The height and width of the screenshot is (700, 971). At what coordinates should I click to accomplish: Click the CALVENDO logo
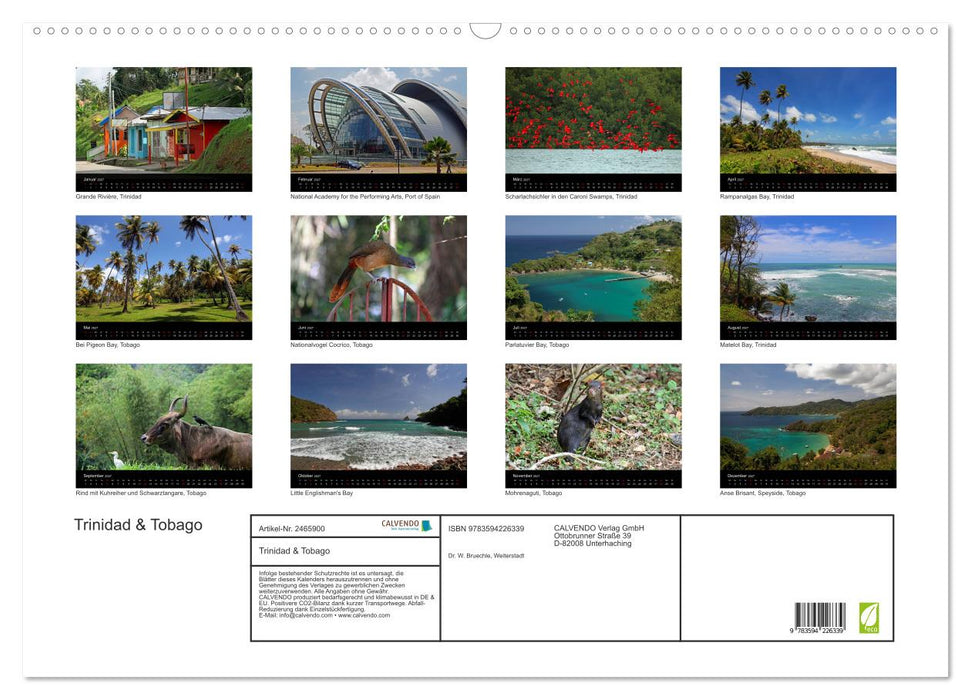click(x=406, y=525)
